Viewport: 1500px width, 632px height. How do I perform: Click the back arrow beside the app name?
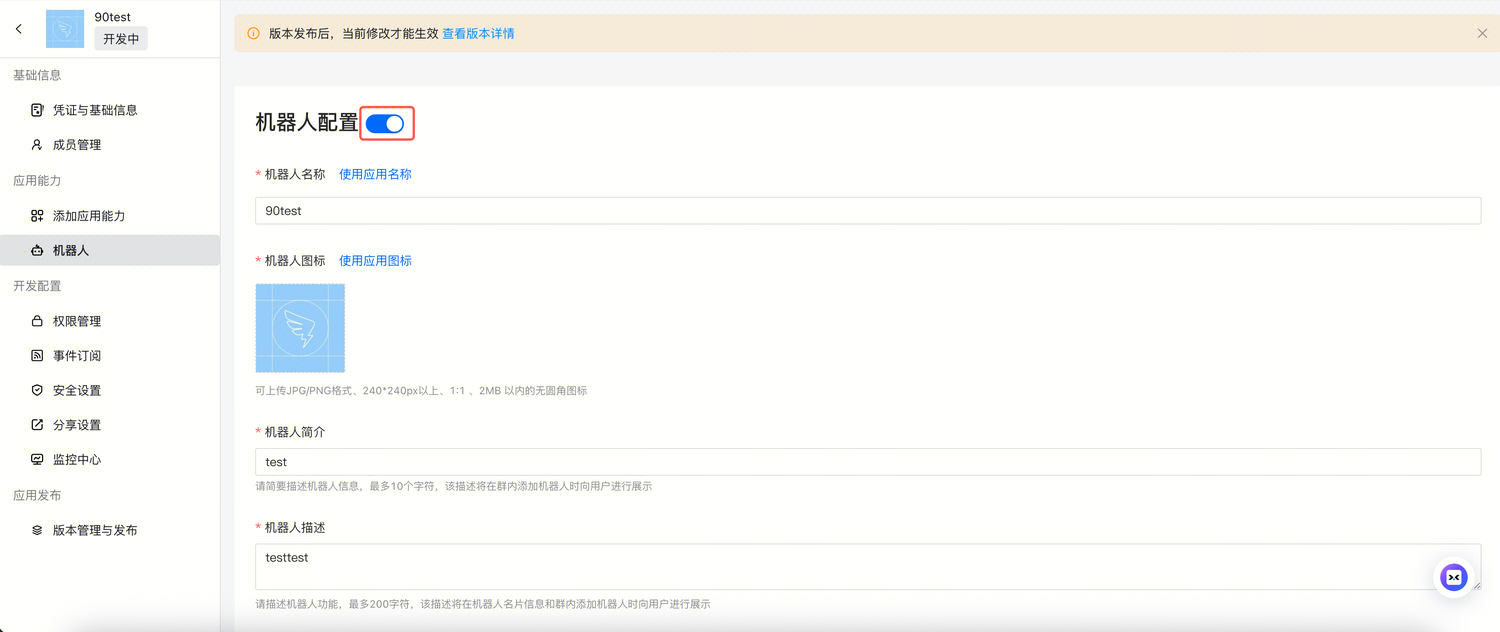(18, 29)
